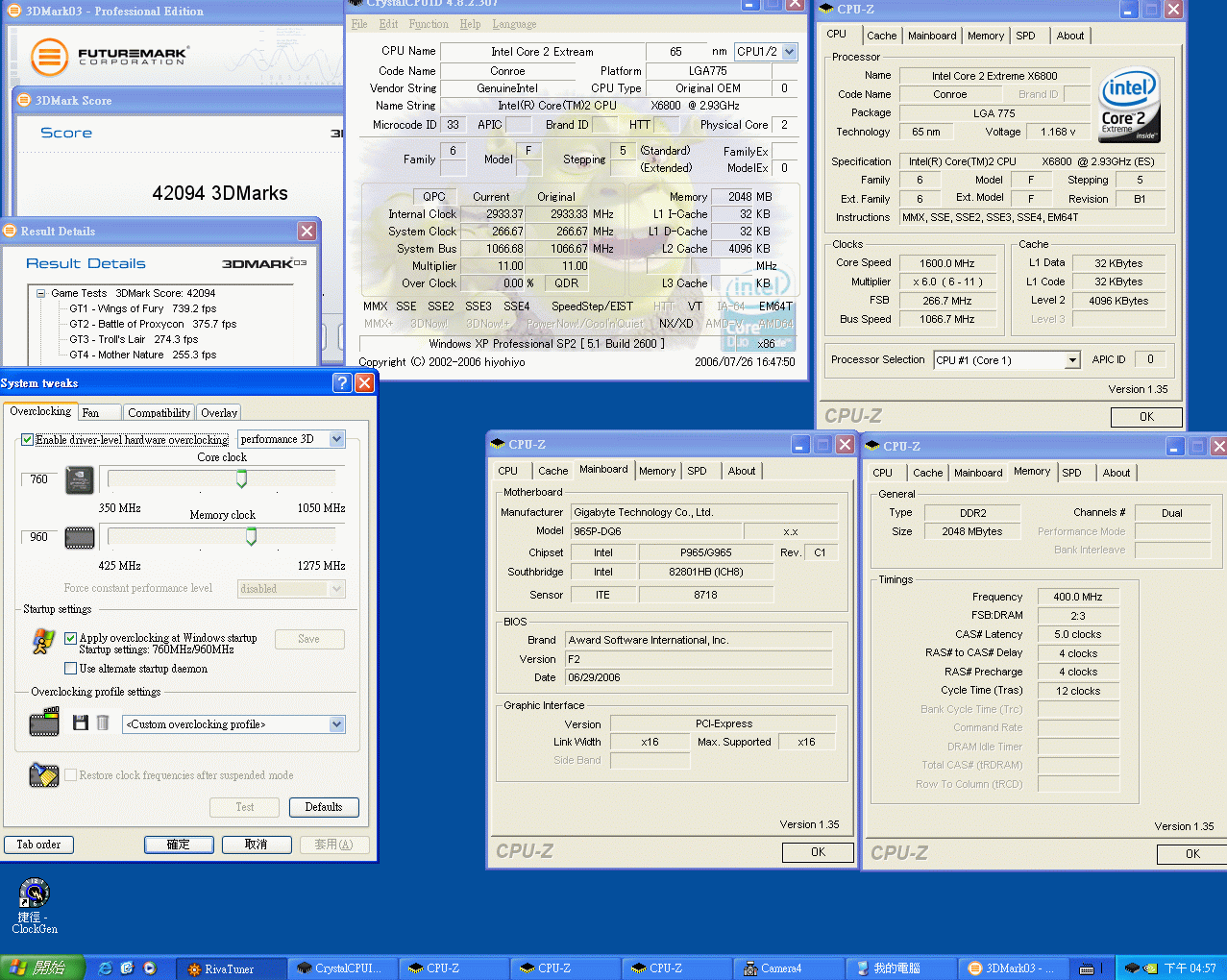Click the Tab order button
The height and width of the screenshot is (980, 1227).
click(x=38, y=845)
